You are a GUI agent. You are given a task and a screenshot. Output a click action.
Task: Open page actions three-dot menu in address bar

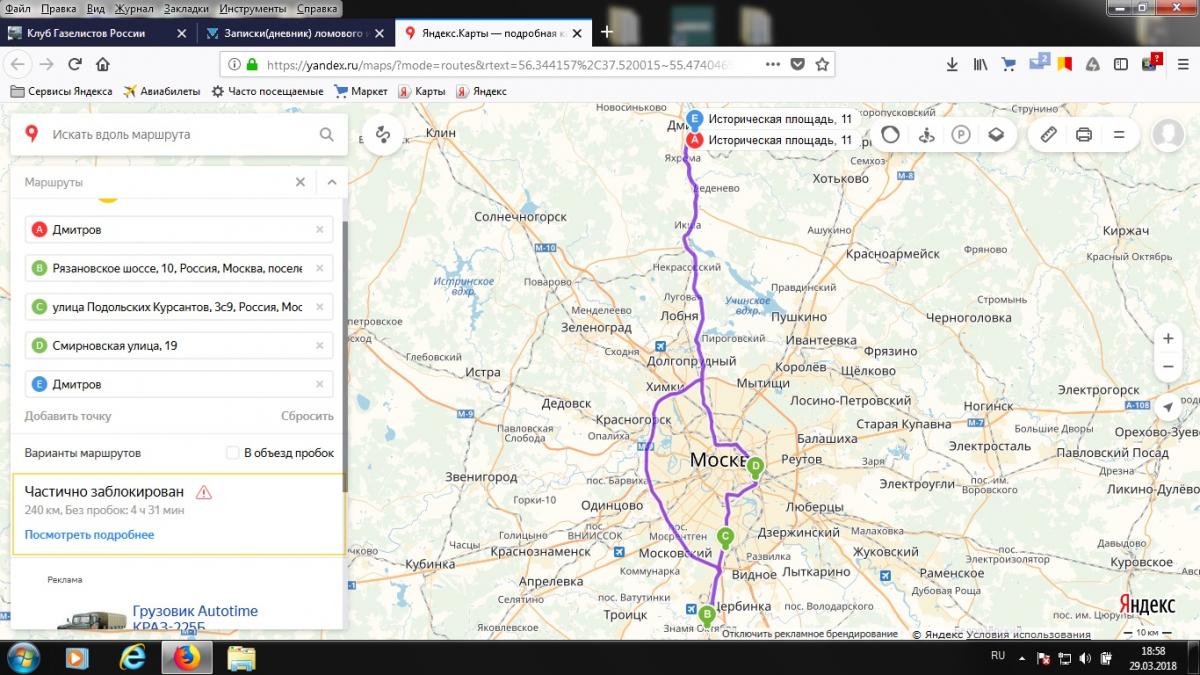pyautogui.click(x=772, y=64)
